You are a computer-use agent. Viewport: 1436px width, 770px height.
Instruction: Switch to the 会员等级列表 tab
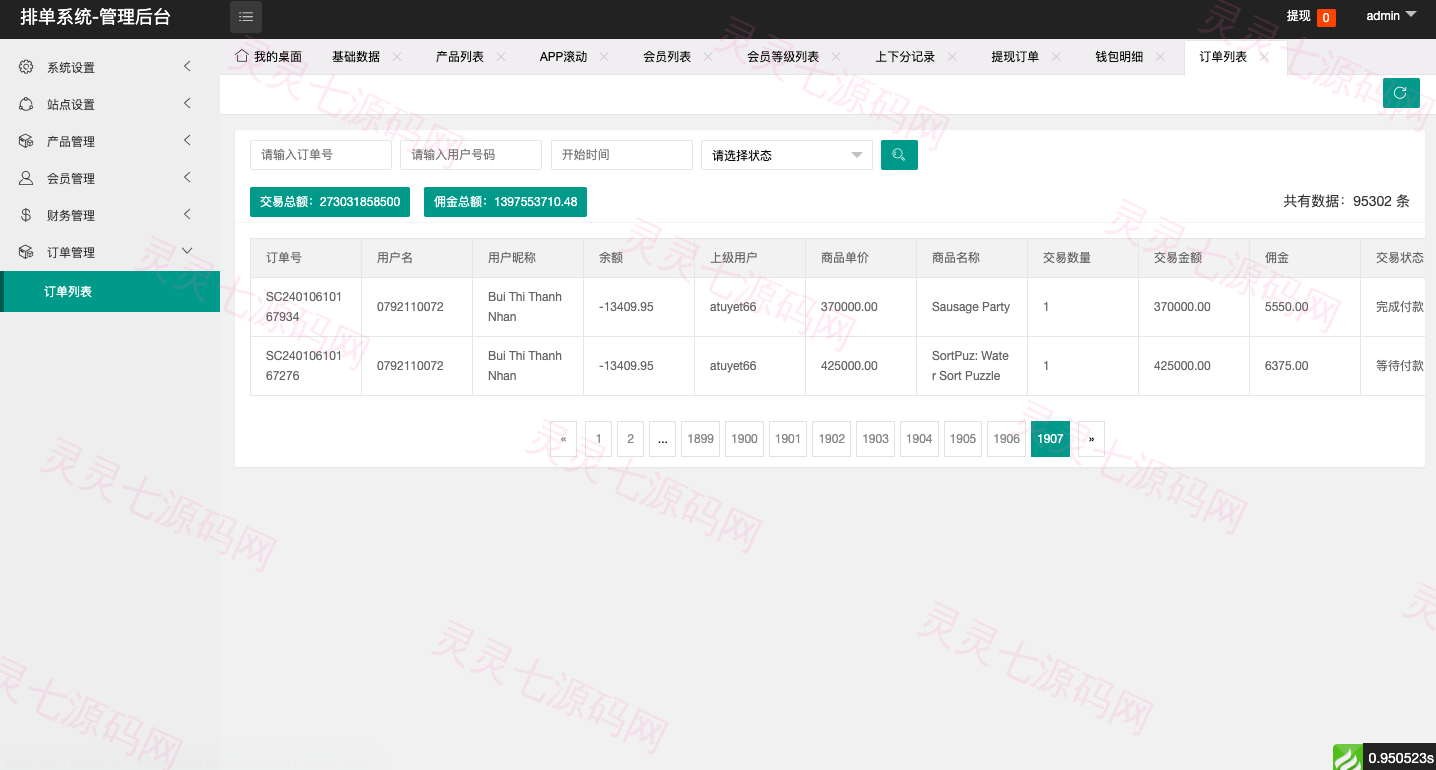pos(783,57)
